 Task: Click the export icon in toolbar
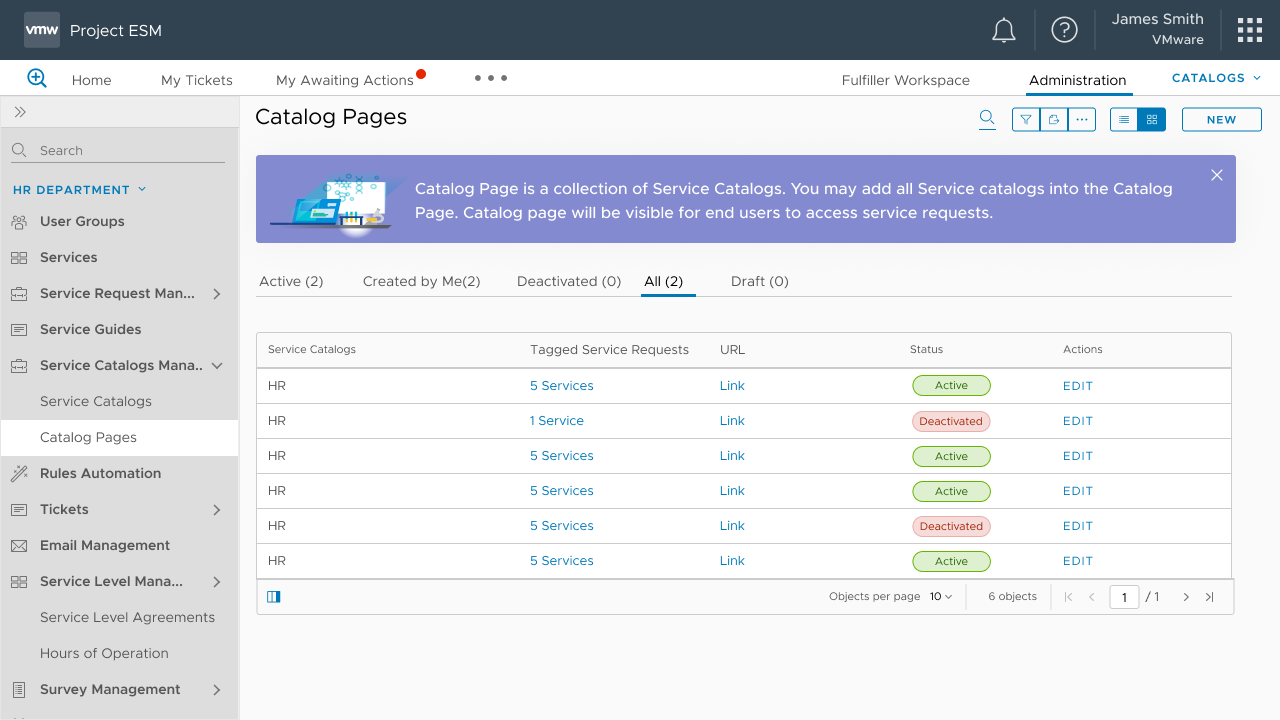pos(1053,120)
